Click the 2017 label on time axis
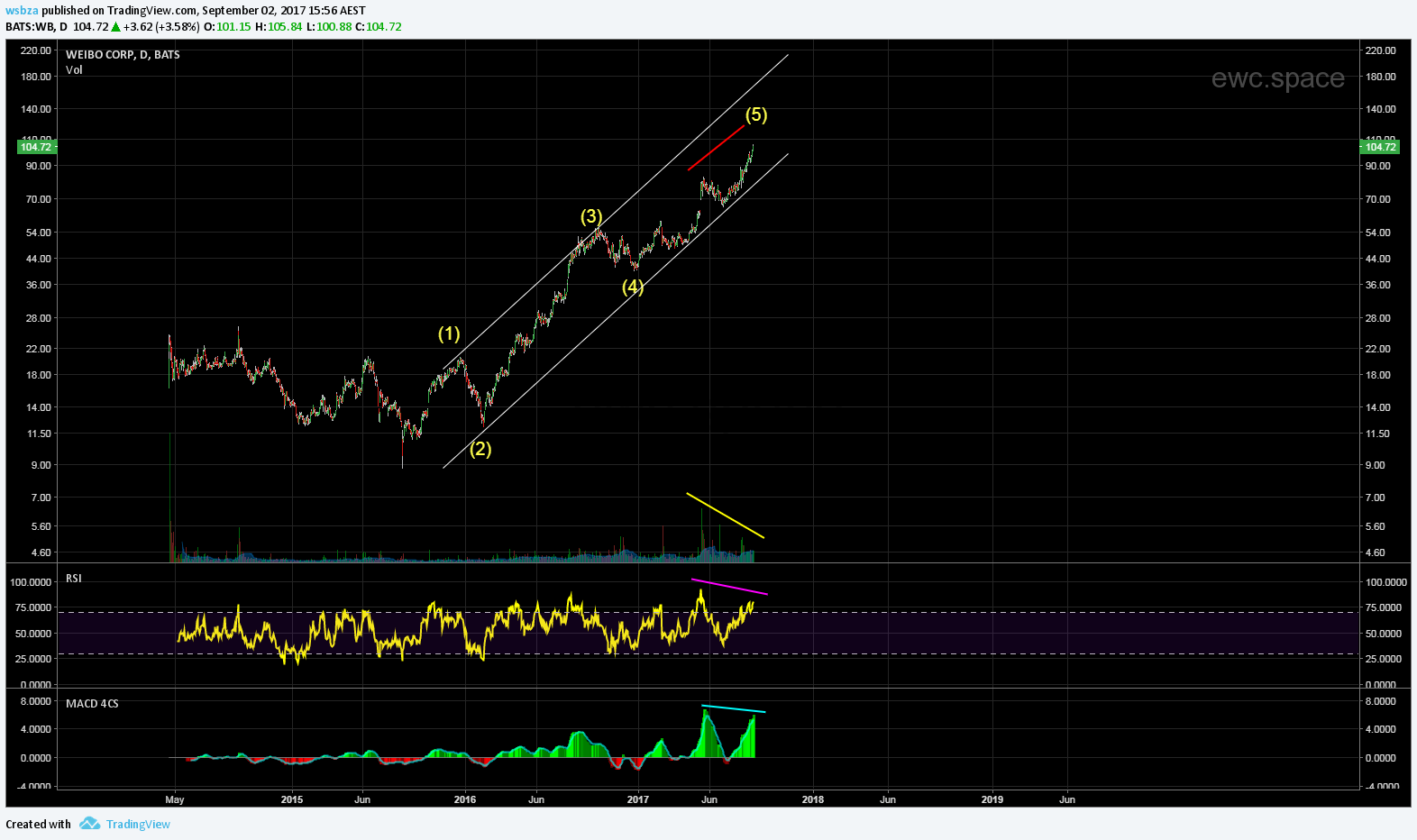 coord(637,799)
